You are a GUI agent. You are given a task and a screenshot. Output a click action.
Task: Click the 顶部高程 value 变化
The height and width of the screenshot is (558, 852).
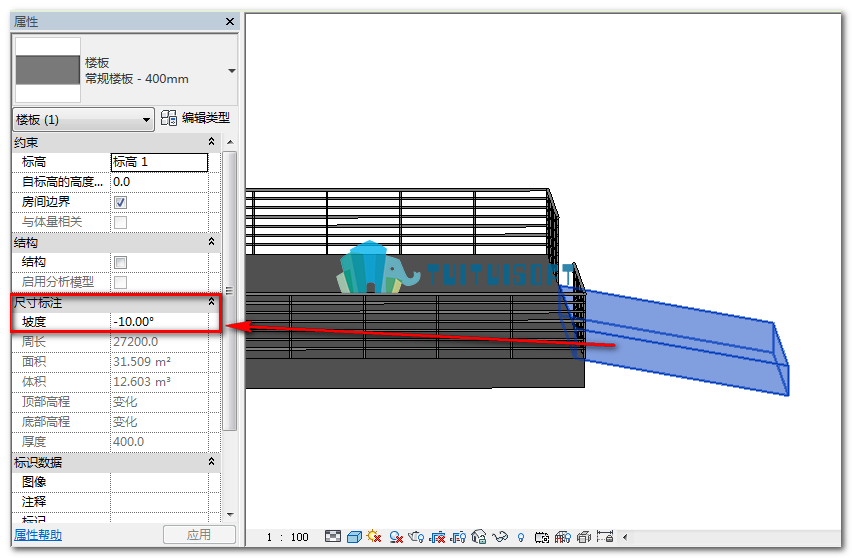coord(159,402)
